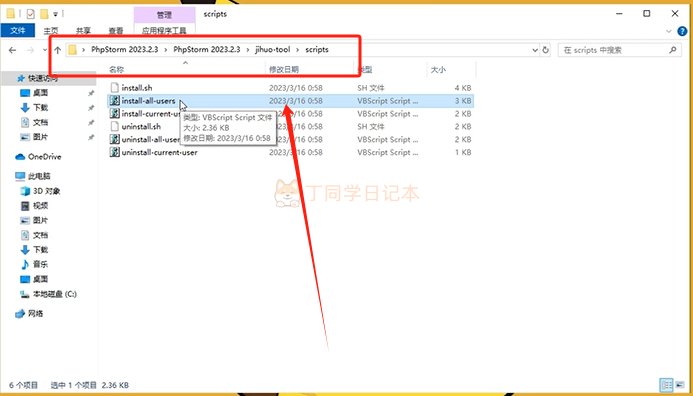693x396 pixels.
Task: Open OneDrive in the navigation pane
Action: point(44,157)
